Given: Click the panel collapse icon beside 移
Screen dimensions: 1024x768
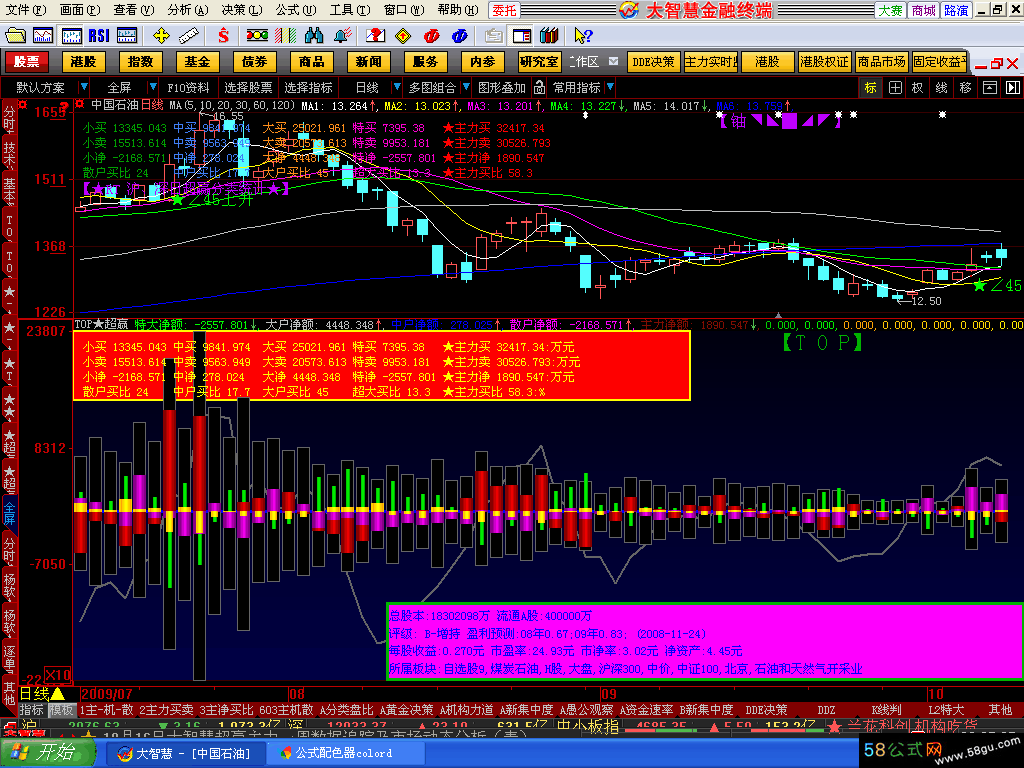Looking at the screenshot, I should tap(990, 88).
